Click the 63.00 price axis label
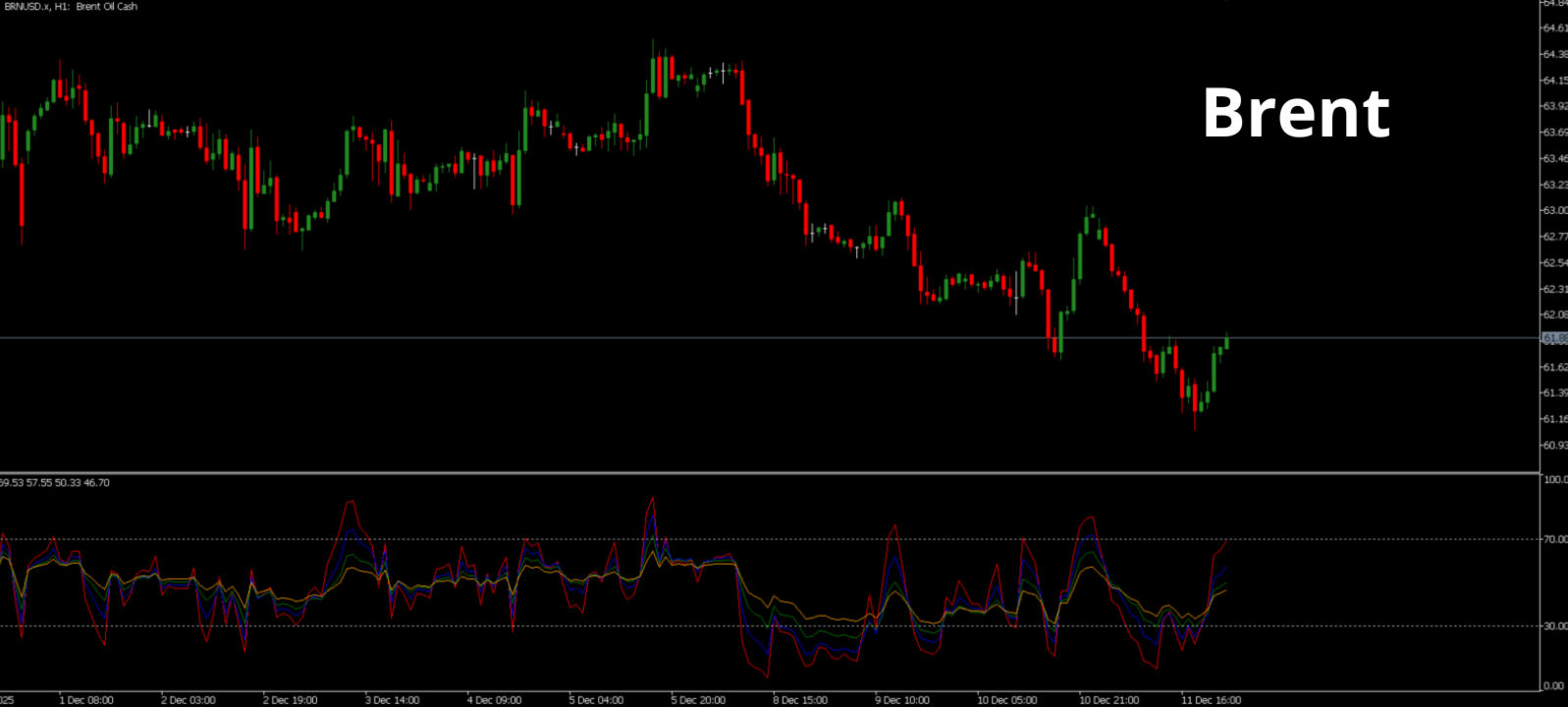Viewport: 1568px width, 707px height. coord(1555,210)
